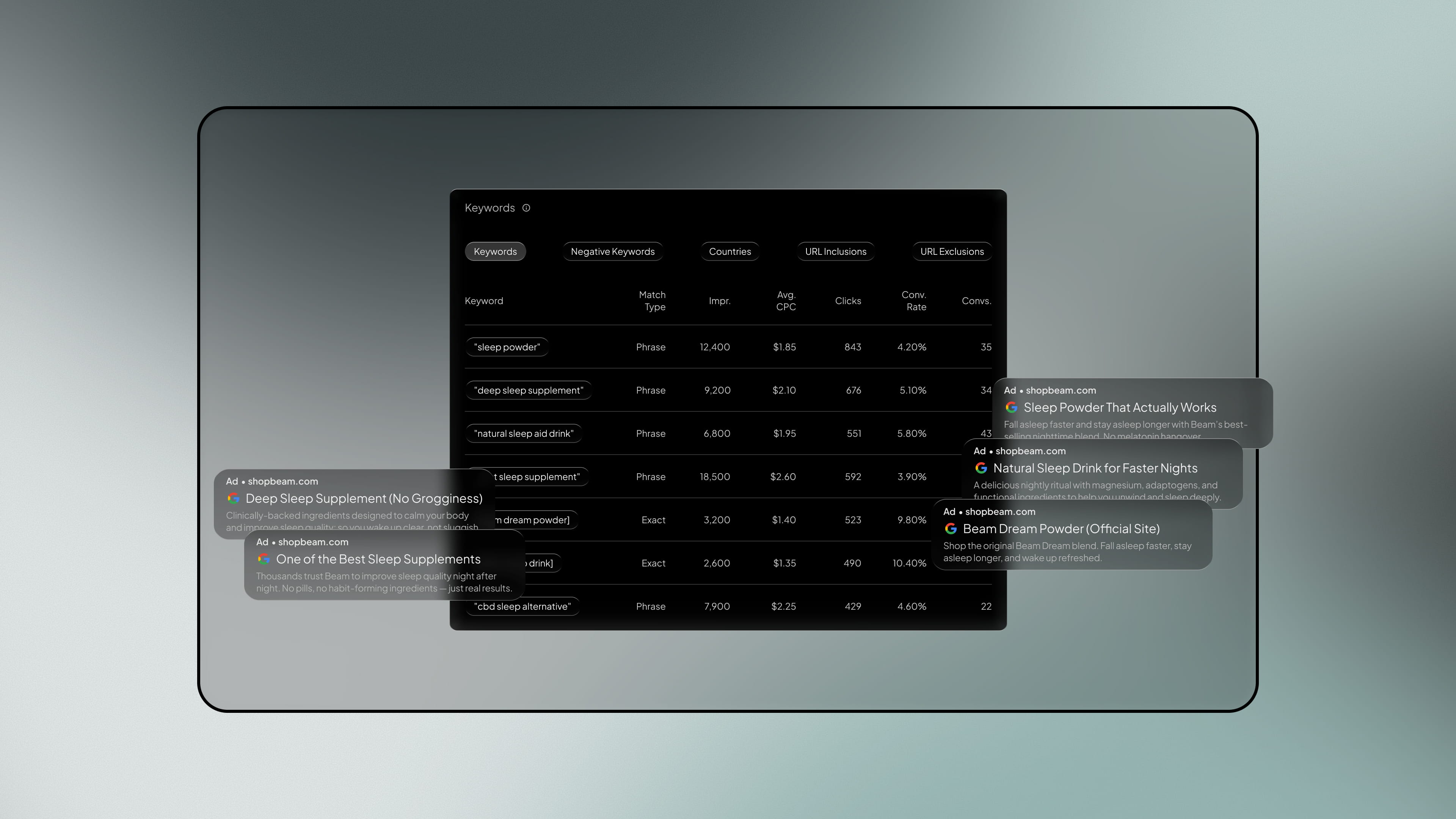Click shopbeam.com on the Best Sleep Supplements ad
The width and height of the screenshot is (1456, 819).
click(312, 542)
